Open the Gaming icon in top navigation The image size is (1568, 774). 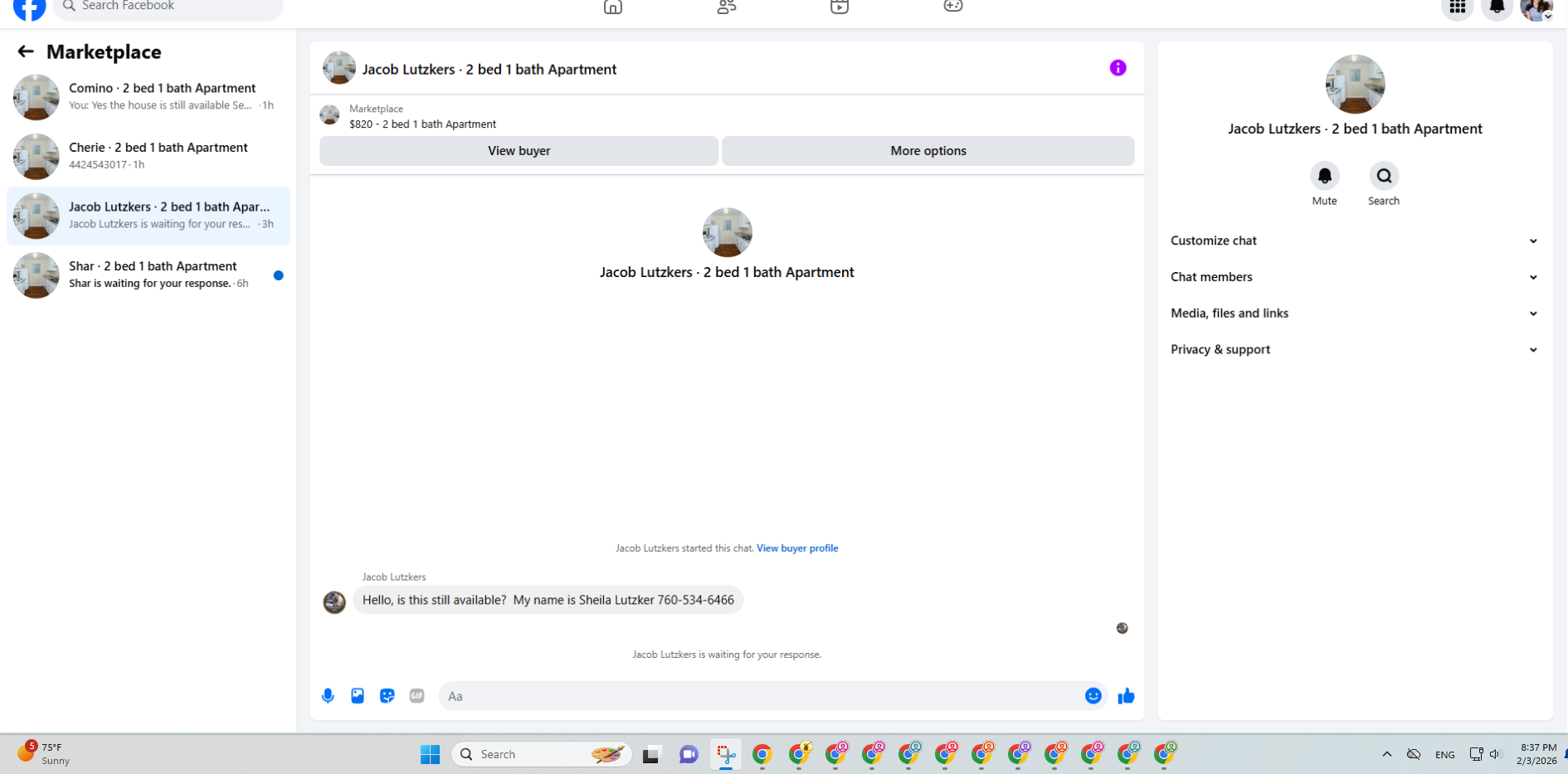pos(953,7)
